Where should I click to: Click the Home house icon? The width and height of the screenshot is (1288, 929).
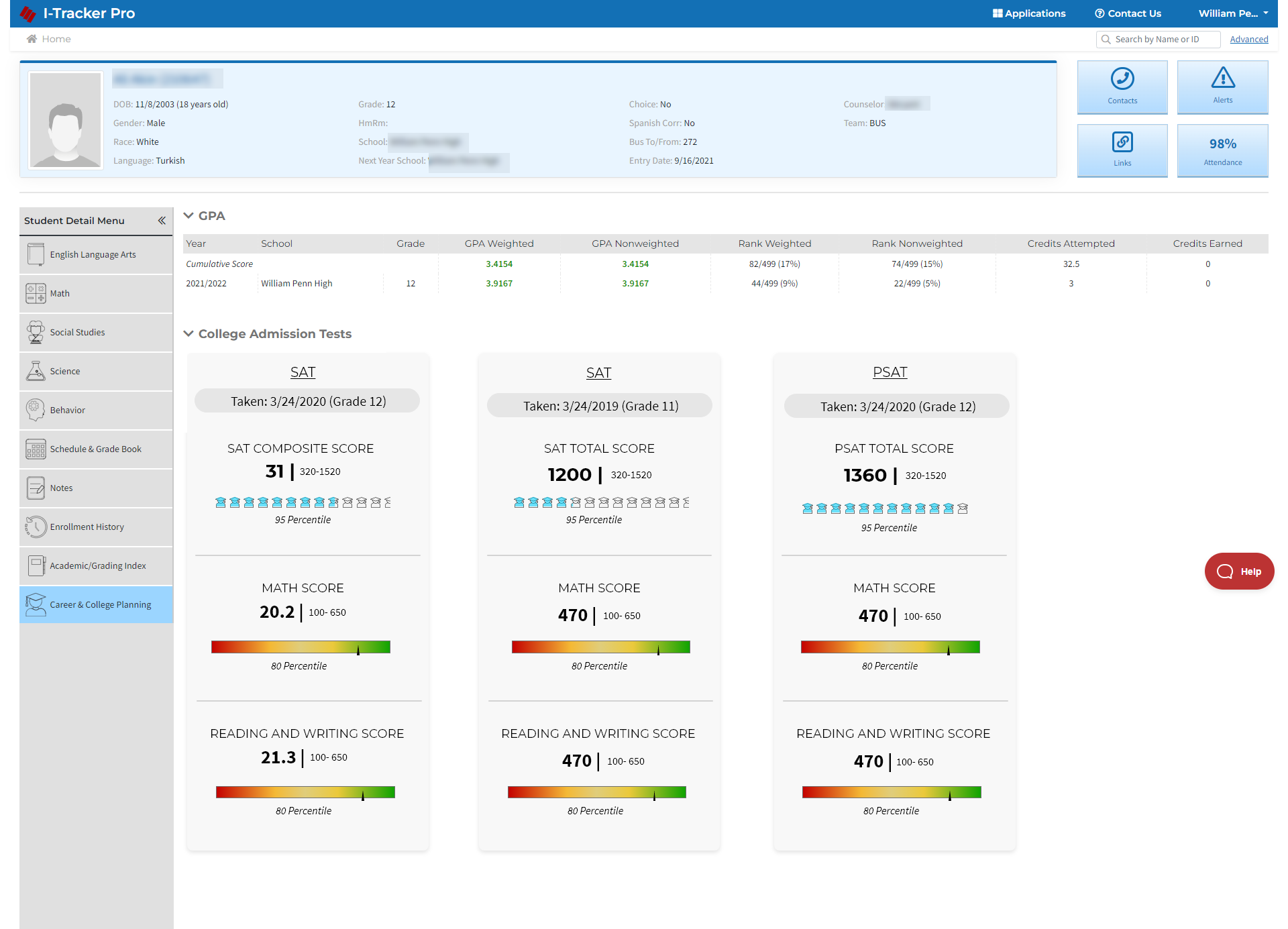(32, 39)
